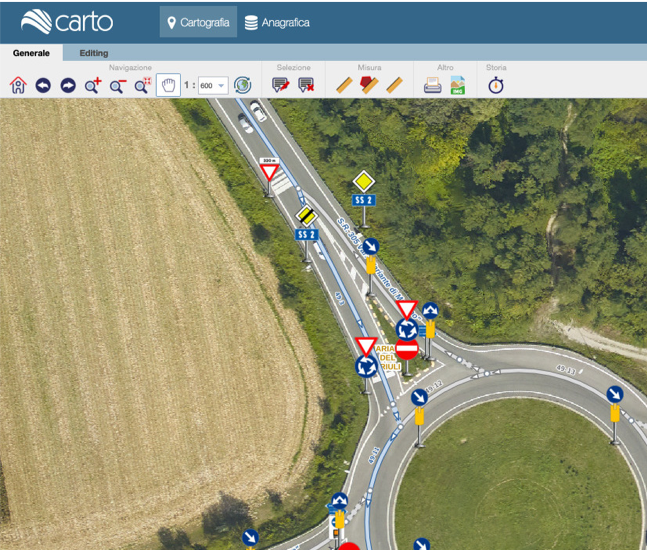
Task: Click the Misura group label
Action: point(369,67)
